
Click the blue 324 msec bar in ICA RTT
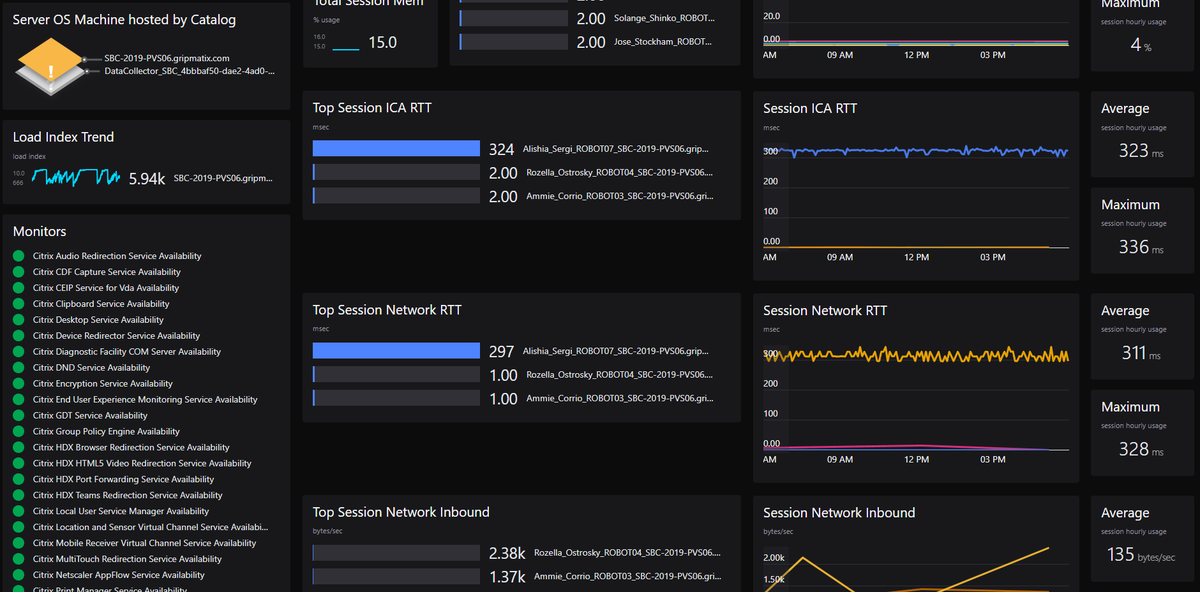pos(396,149)
